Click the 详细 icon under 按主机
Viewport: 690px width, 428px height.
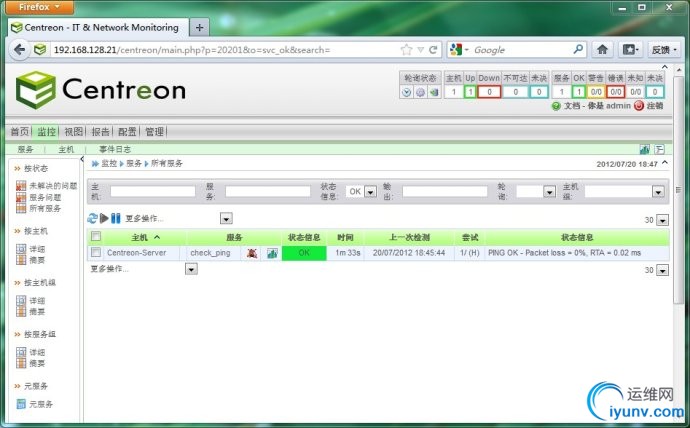coord(21,249)
